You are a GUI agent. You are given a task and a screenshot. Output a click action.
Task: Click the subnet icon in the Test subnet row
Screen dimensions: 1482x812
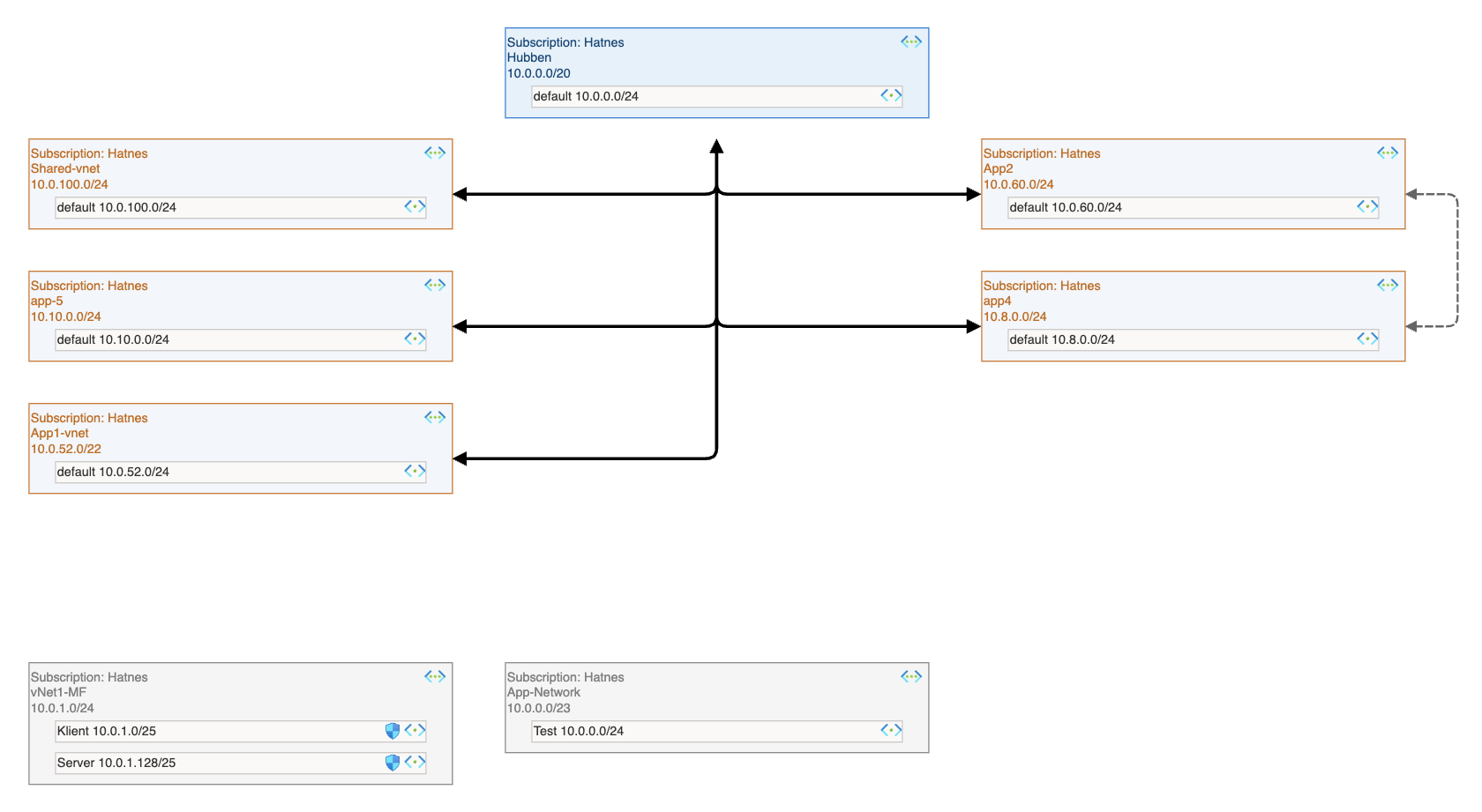[890, 731]
